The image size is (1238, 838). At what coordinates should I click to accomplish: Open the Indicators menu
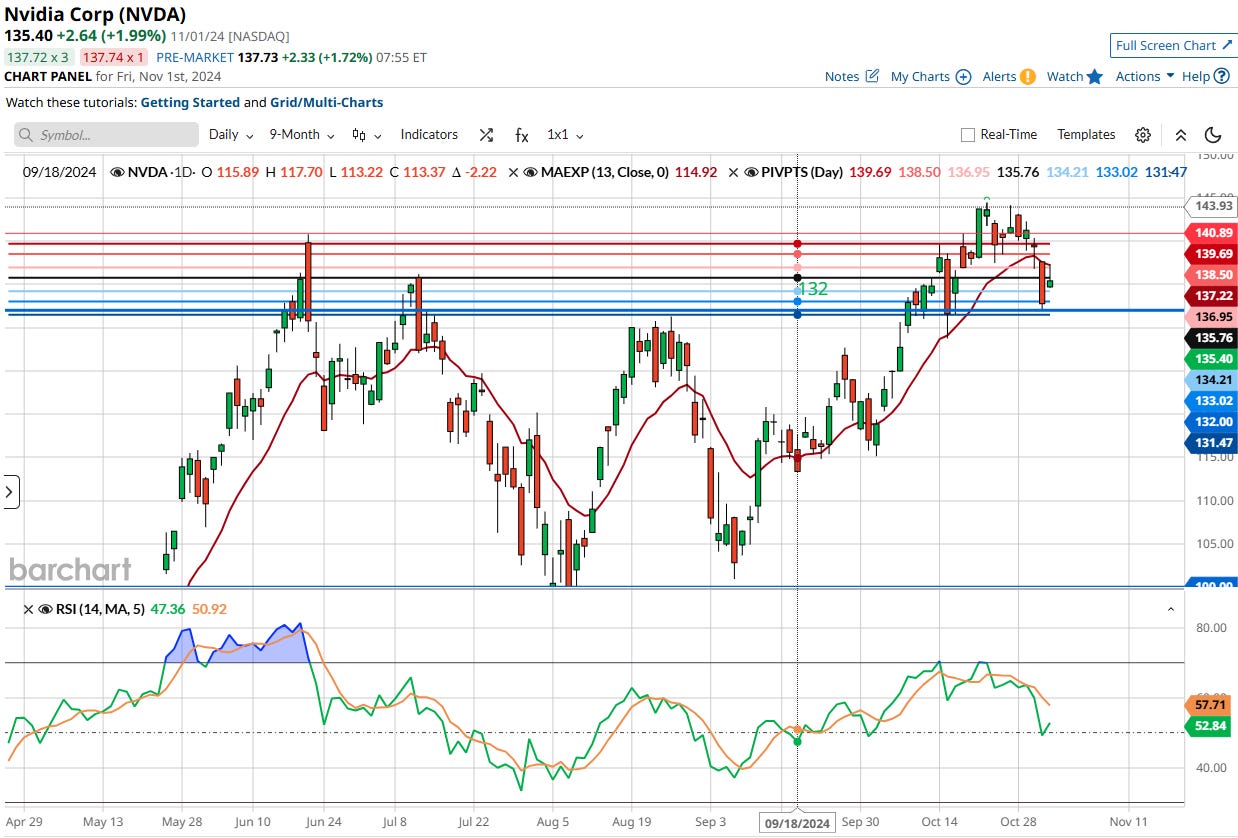429,135
